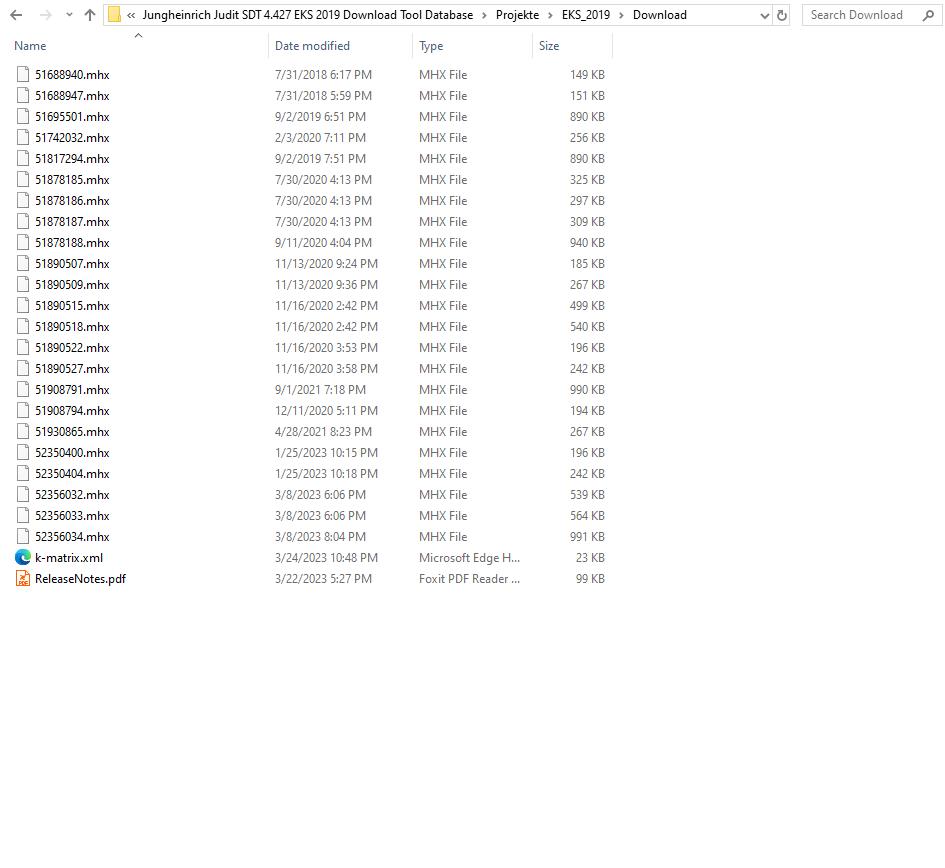The height and width of the screenshot is (868, 945).
Task: Expand chevron after EKS_2019 breadcrumb
Action: [x=621, y=16]
